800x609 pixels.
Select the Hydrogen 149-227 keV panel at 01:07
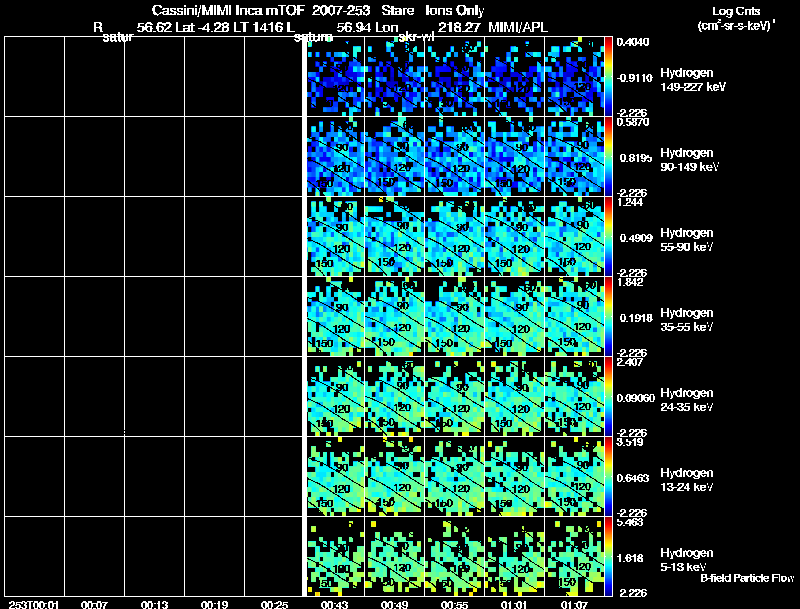(x=574, y=77)
